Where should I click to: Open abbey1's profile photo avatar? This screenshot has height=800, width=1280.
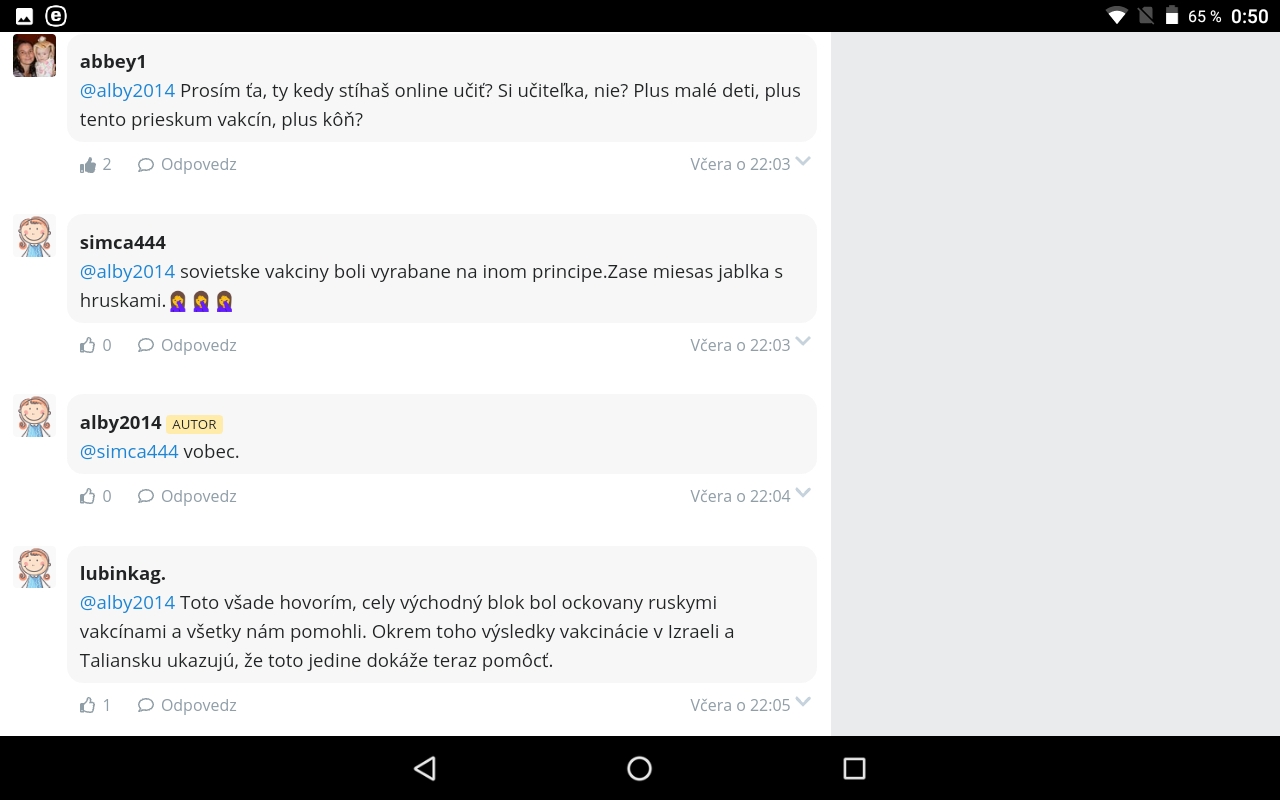click(x=34, y=56)
